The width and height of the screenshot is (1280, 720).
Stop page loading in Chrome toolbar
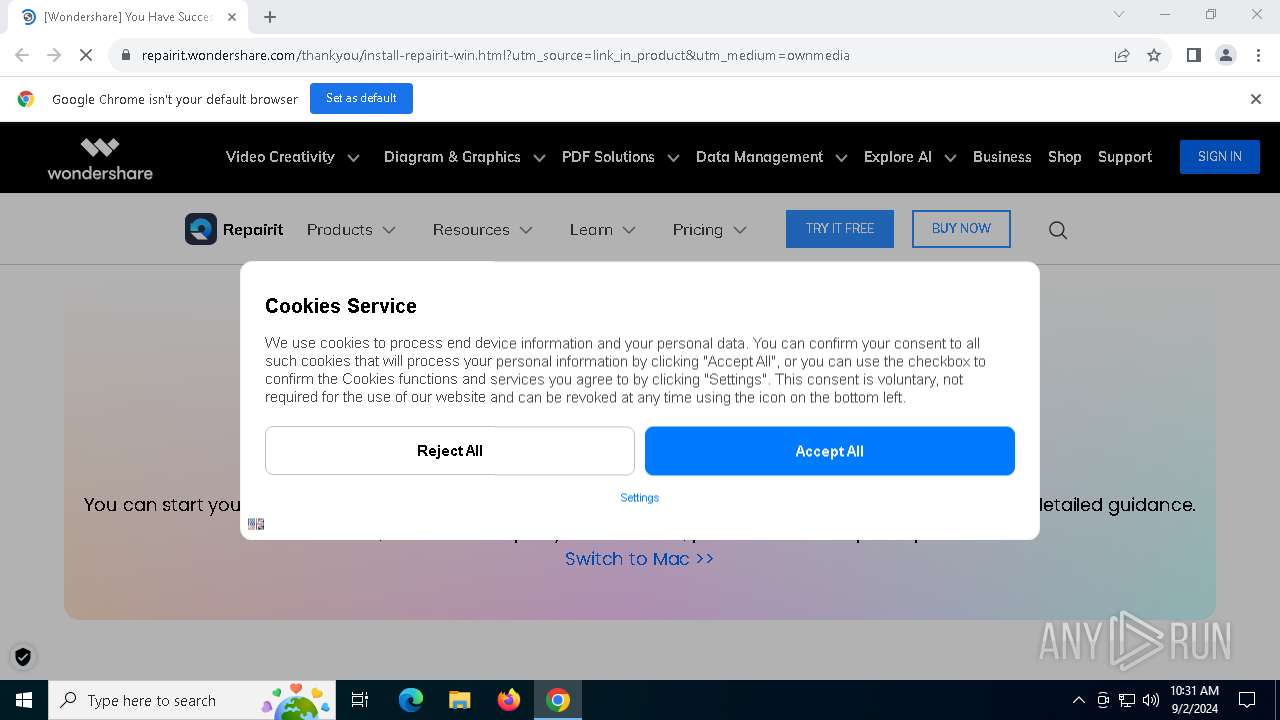[x=86, y=55]
